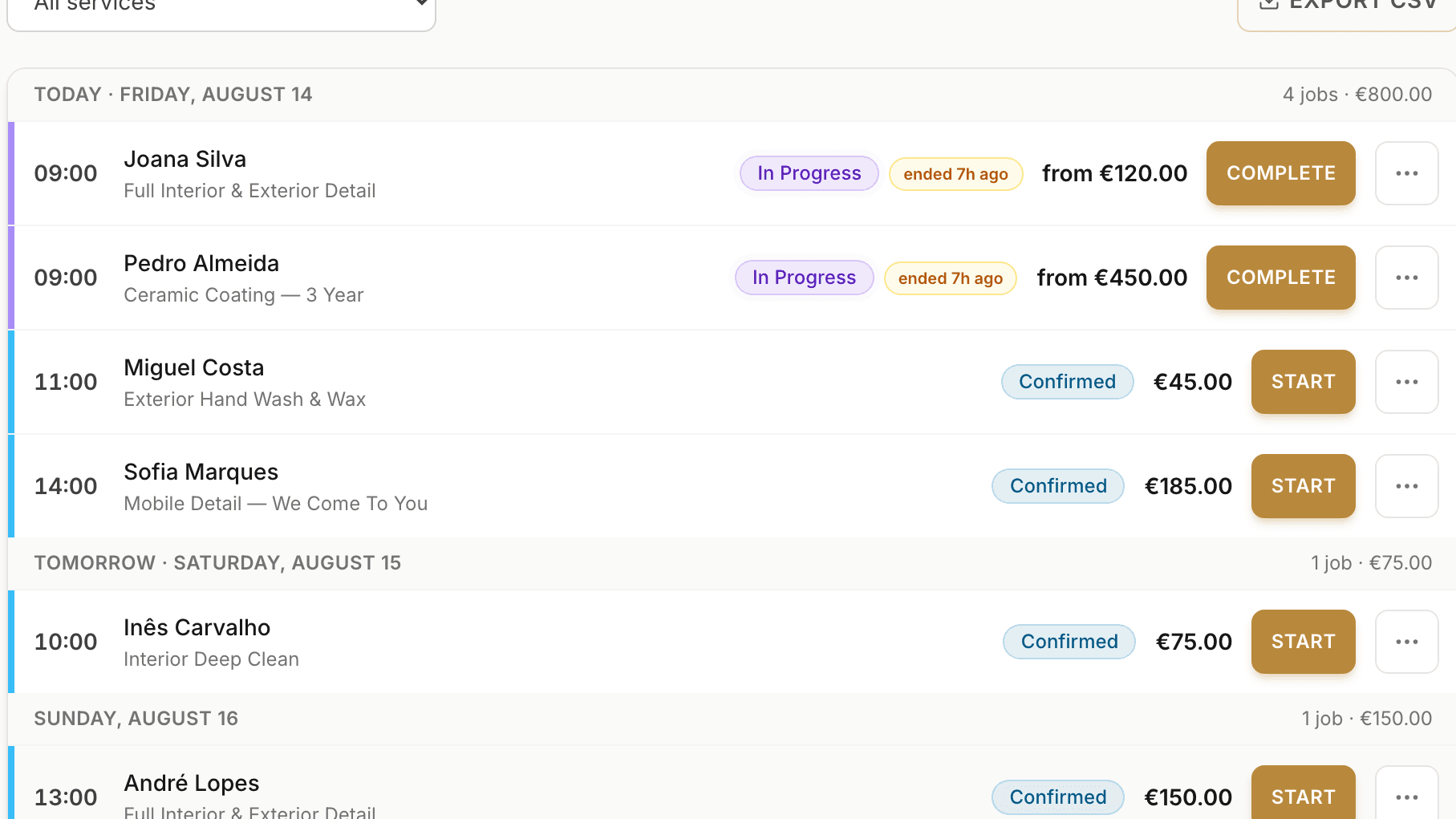Start Sofia Marques's mobile detail job
Viewport: 1456px width, 819px height.
click(1303, 486)
